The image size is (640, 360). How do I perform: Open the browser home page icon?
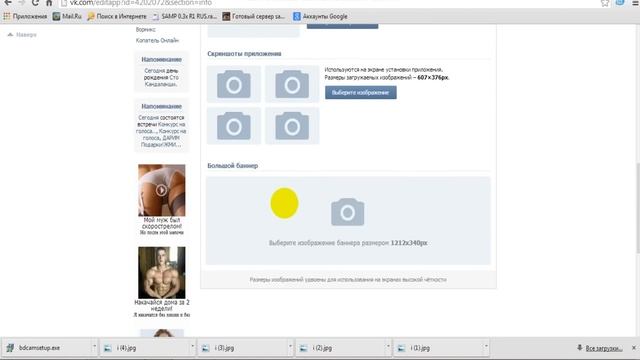[49, 3]
